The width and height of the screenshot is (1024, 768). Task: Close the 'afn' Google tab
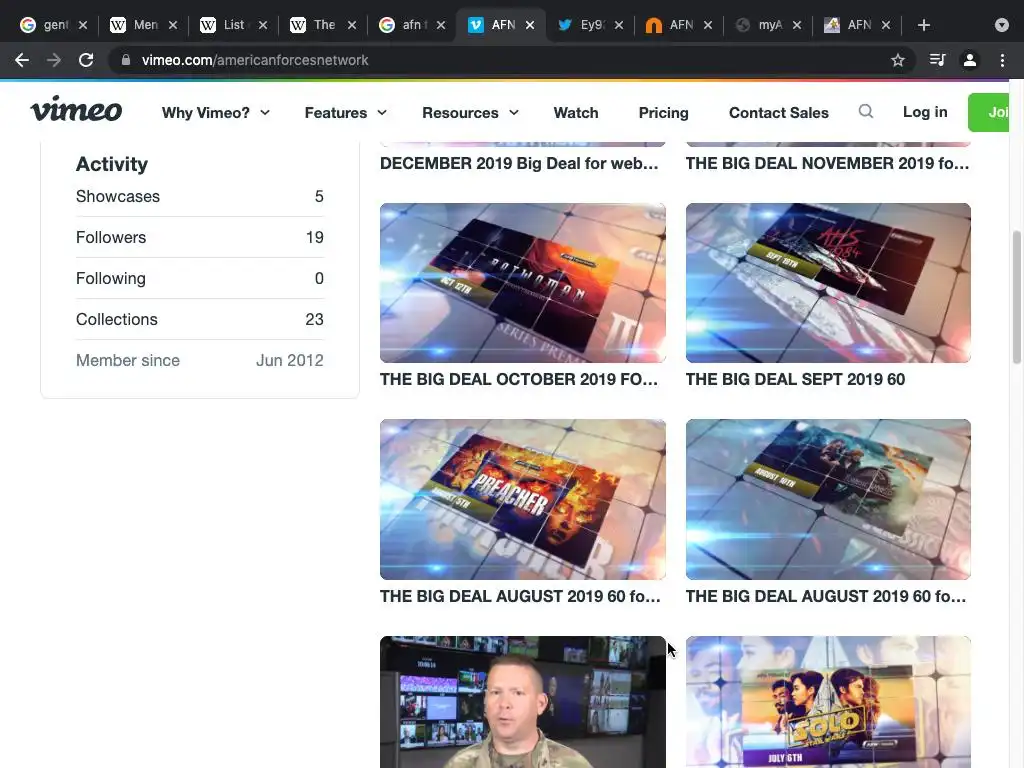tap(441, 25)
